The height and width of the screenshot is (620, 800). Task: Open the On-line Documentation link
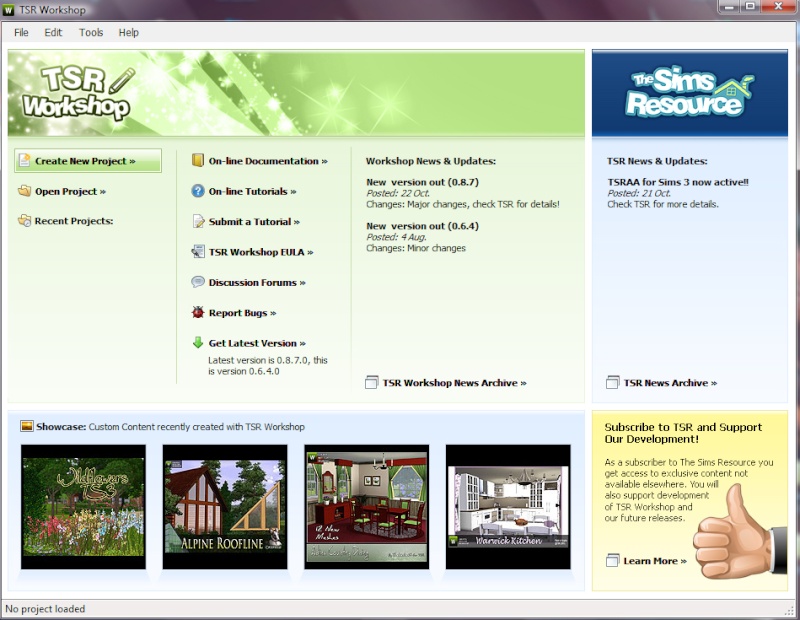pyautogui.click(x=268, y=161)
